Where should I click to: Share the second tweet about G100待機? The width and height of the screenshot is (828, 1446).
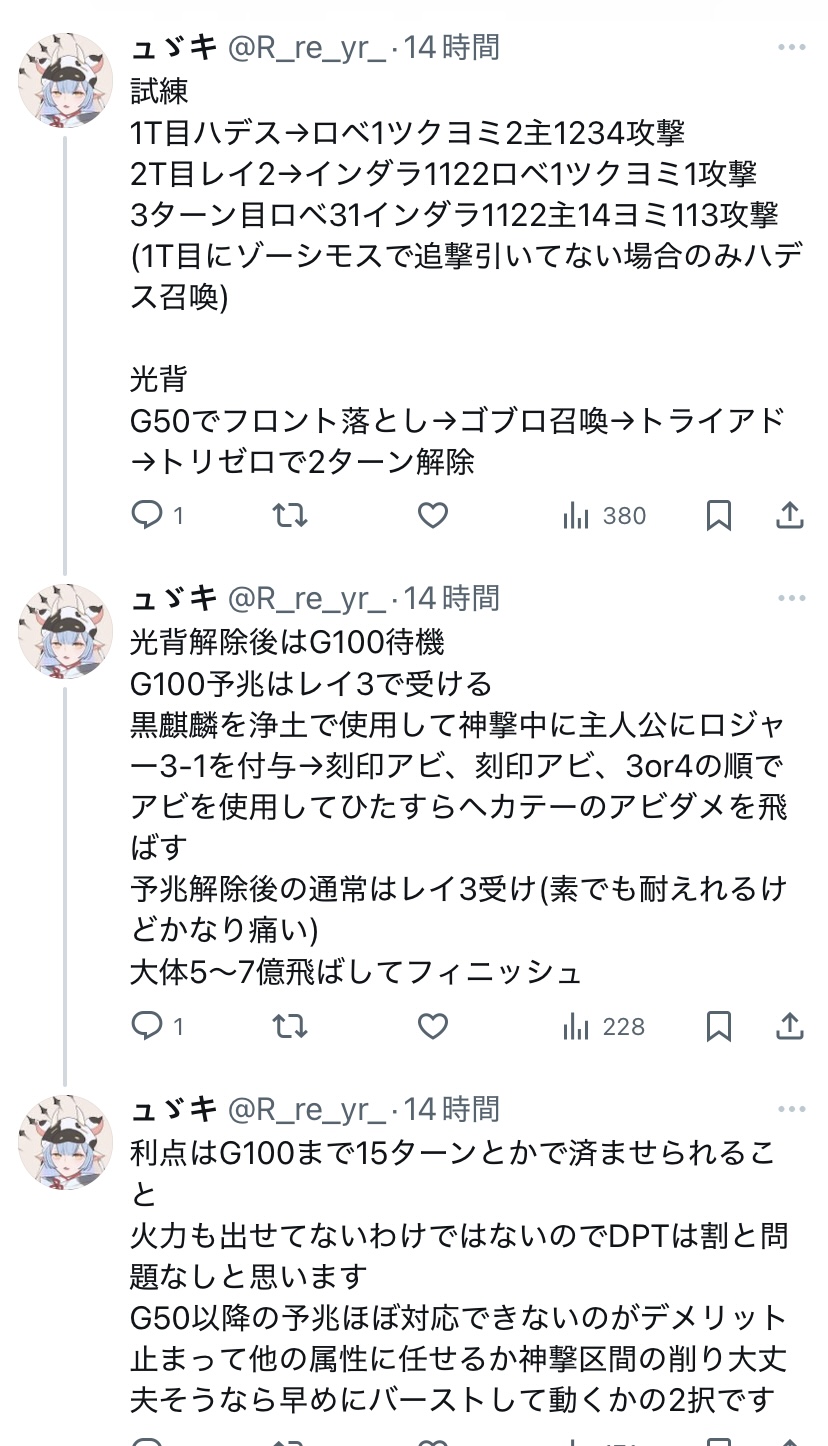point(790,1026)
